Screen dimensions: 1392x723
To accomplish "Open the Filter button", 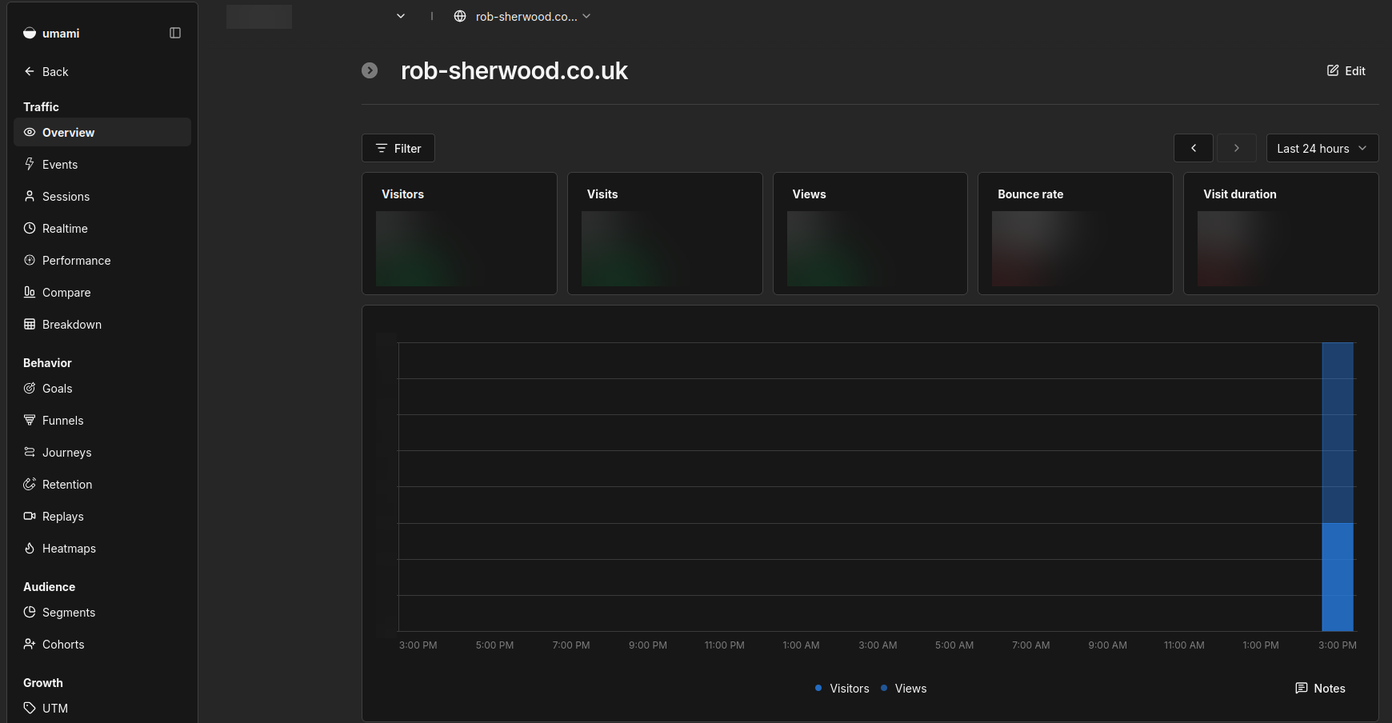I will point(398,148).
